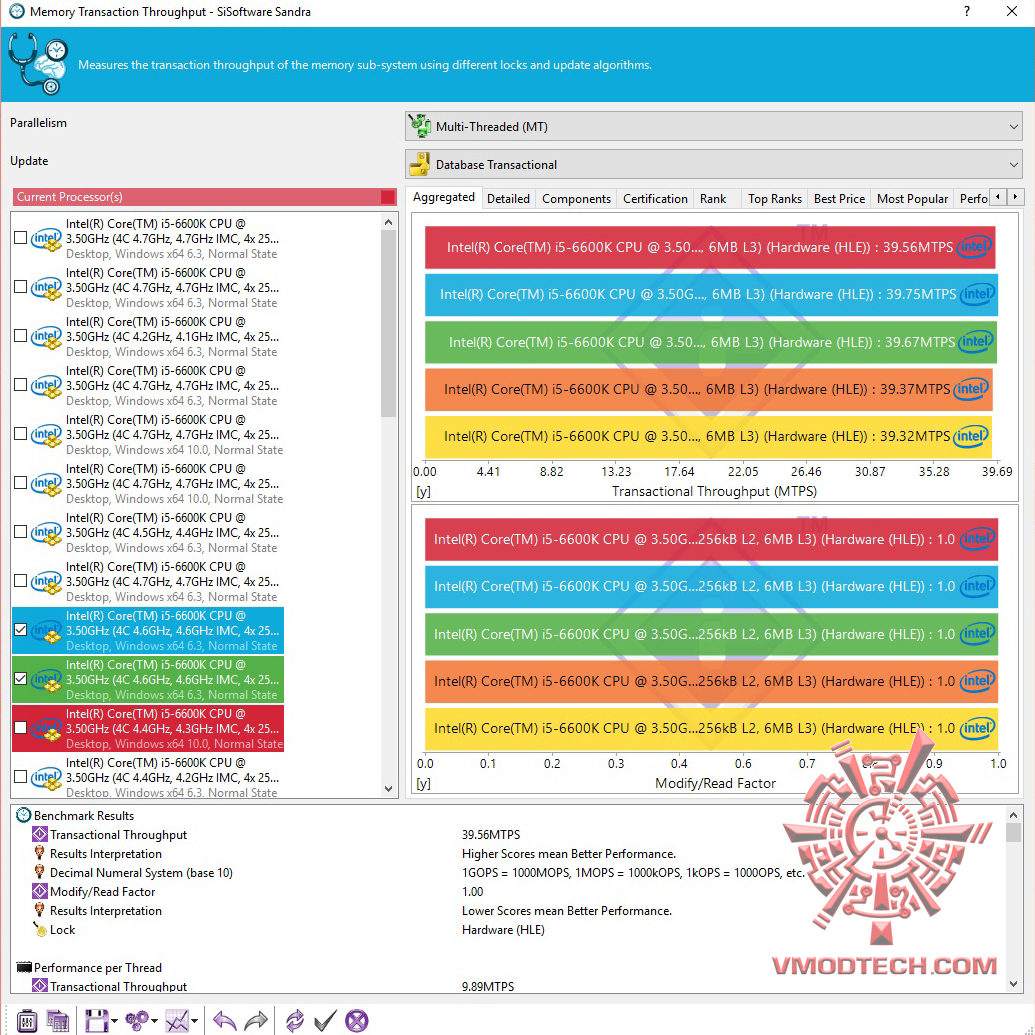The width and height of the screenshot is (1035, 1035).
Task: Save results dropdown arrow next to floppy
Action: (115, 1021)
